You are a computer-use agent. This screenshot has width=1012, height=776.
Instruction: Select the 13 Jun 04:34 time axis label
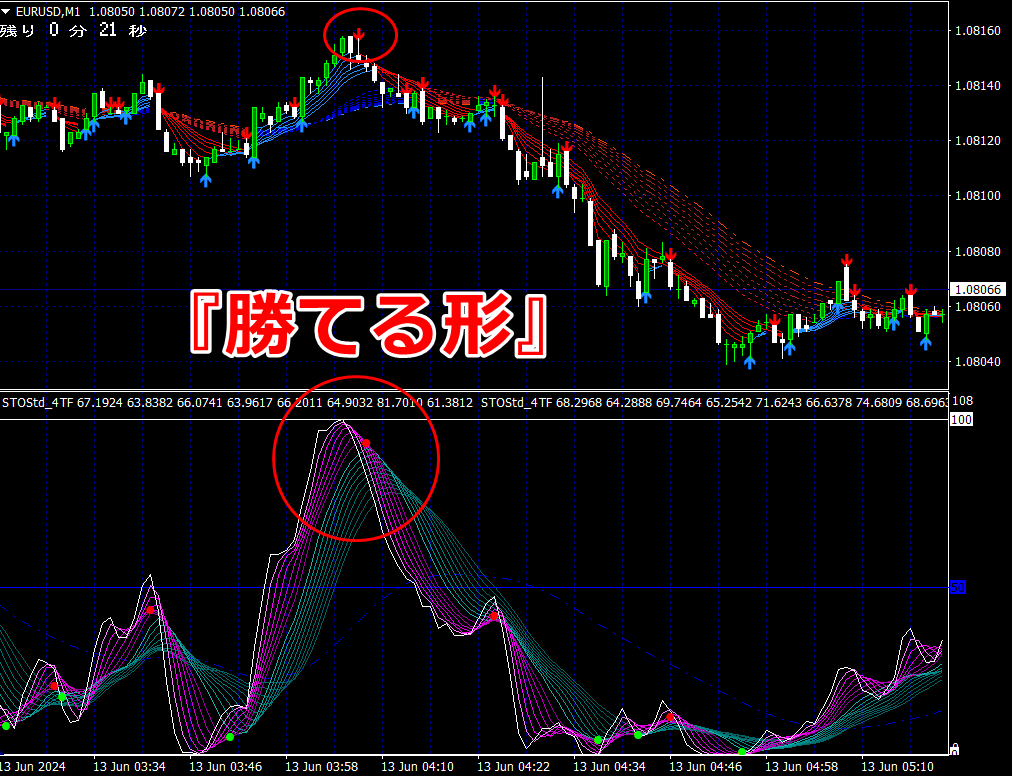pyautogui.click(x=610, y=766)
